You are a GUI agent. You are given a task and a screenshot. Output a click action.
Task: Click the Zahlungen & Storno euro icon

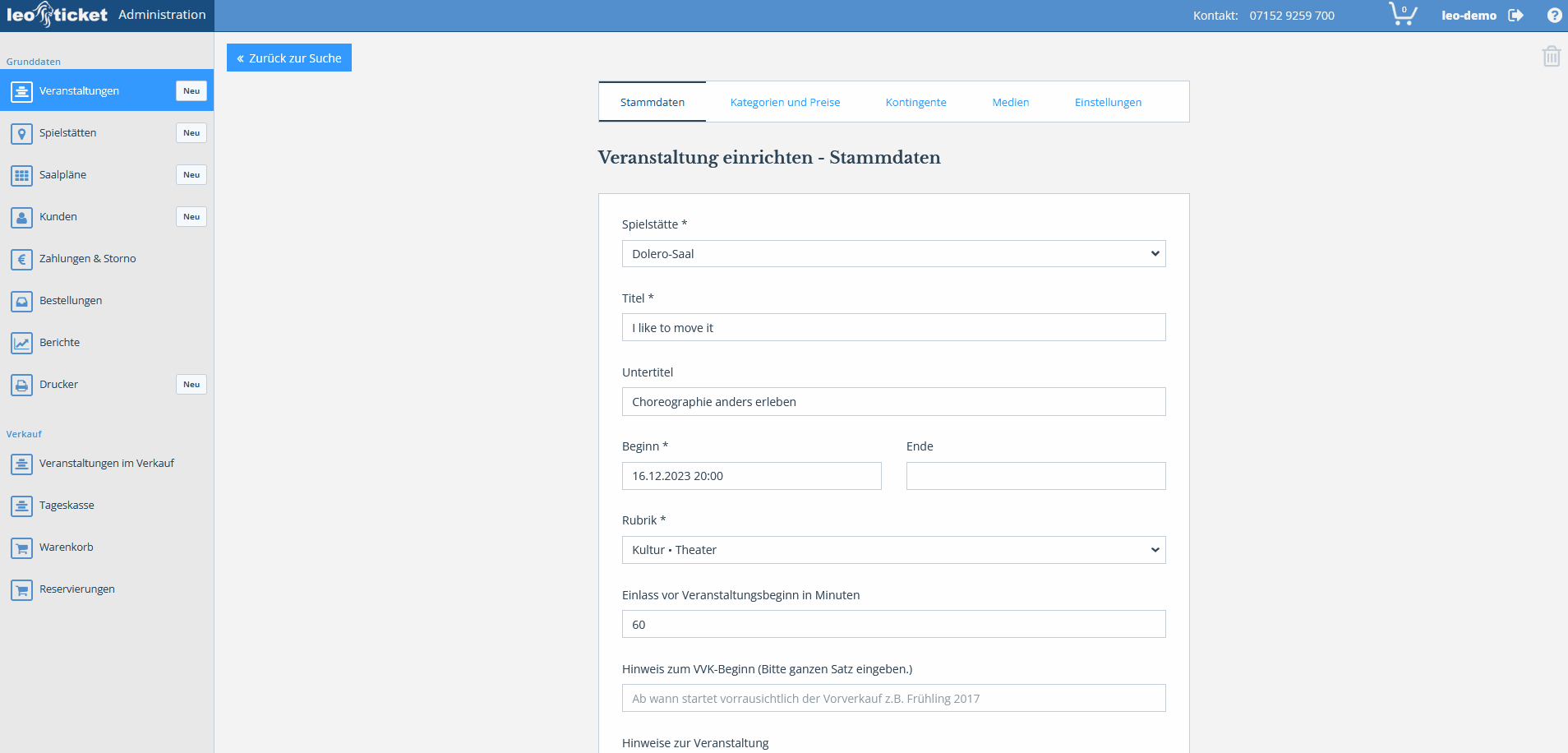click(22, 259)
